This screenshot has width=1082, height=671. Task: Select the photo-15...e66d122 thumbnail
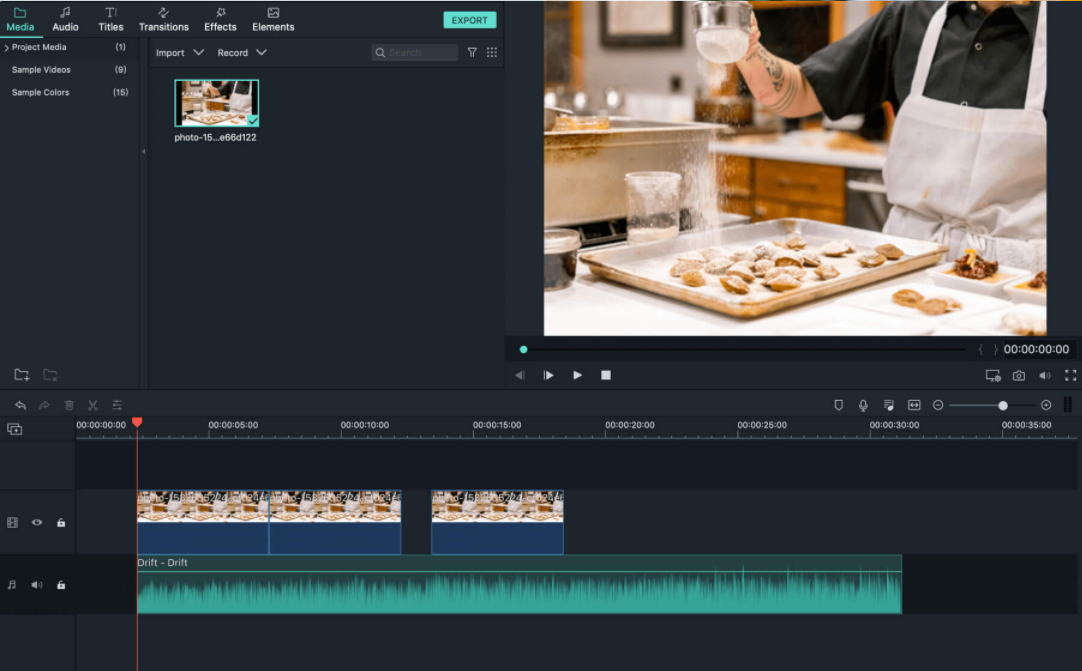pos(216,103)
